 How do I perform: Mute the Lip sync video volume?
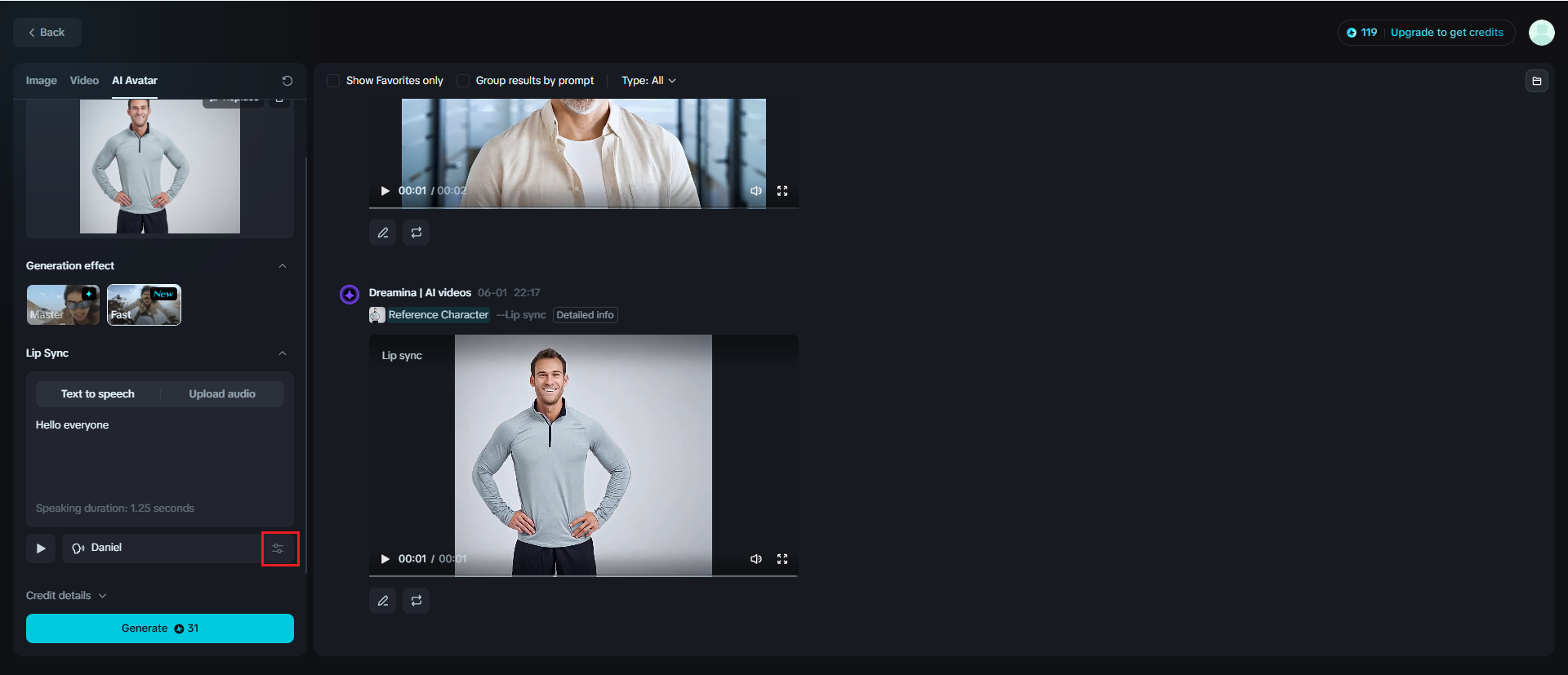point(756,559)
